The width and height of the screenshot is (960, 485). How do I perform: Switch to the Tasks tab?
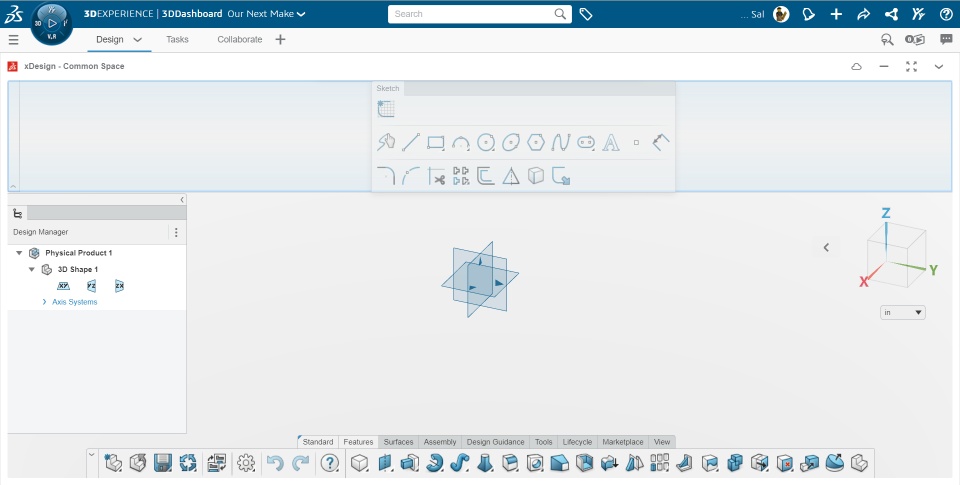(177, 39)
